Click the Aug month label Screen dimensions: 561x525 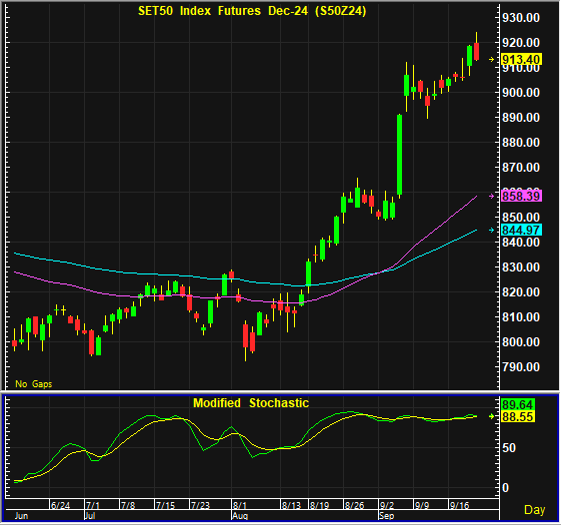(240, 516)
